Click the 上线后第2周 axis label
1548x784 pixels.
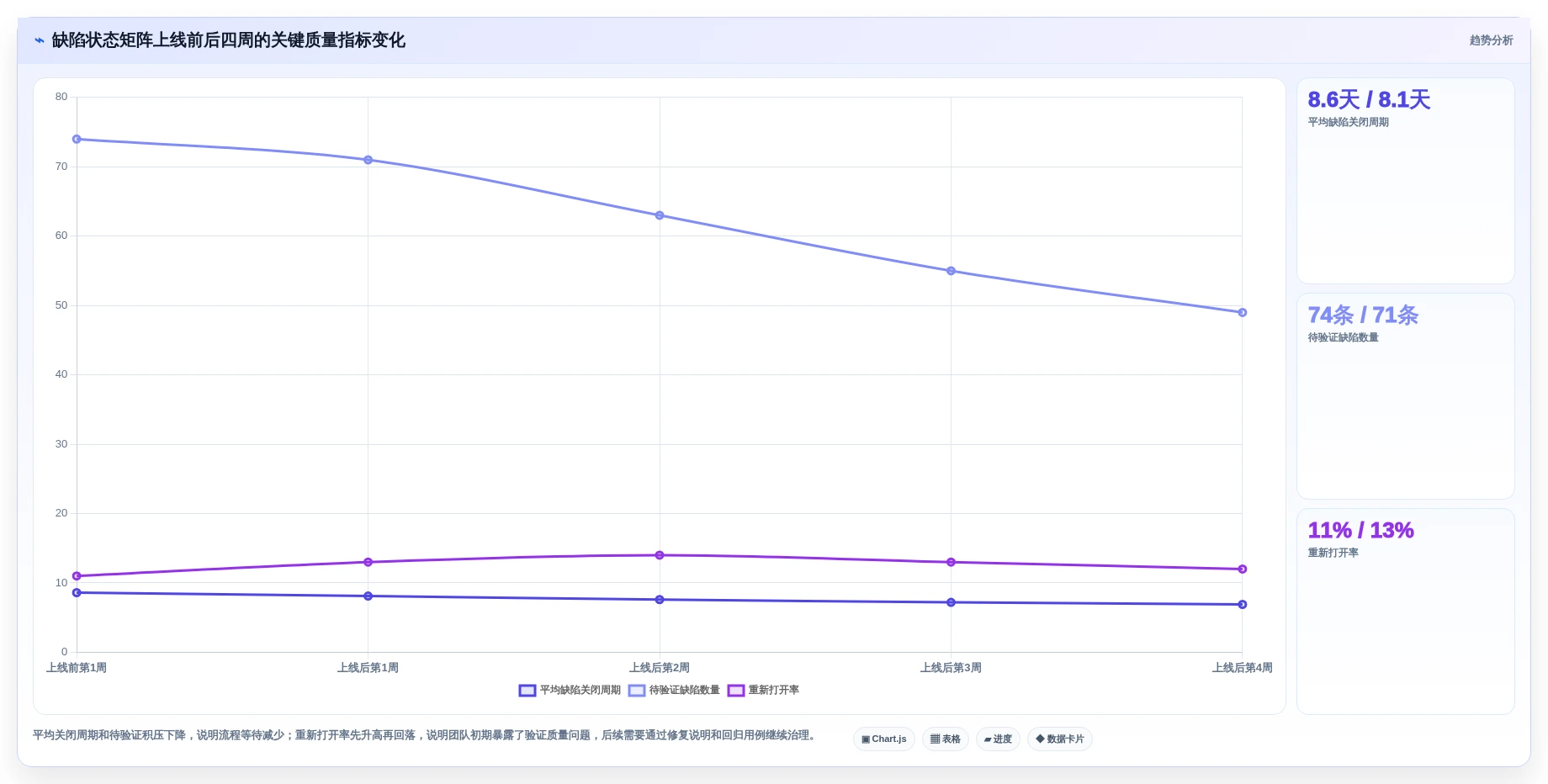(660, 668)
